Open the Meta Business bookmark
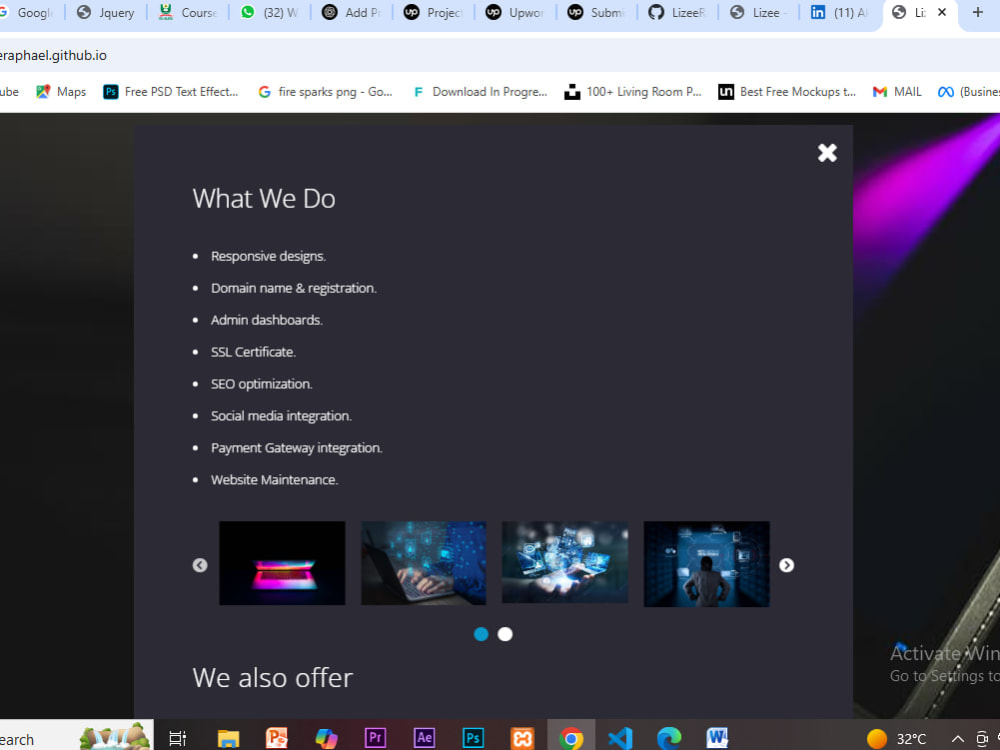The height and width of the screenshot is (750, 1000). (968, 92)
